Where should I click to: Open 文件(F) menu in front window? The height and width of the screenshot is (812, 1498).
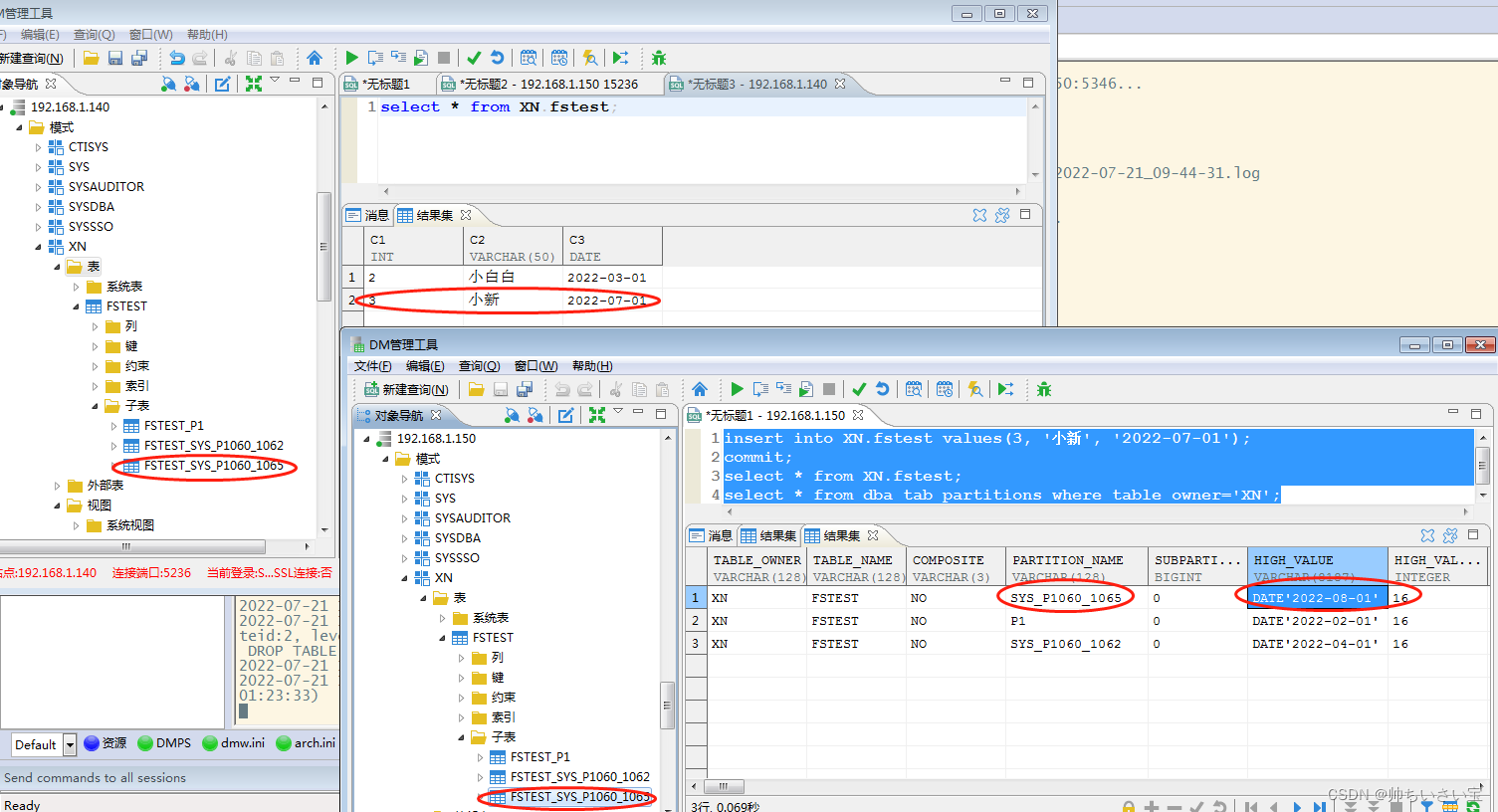point(373,366)
